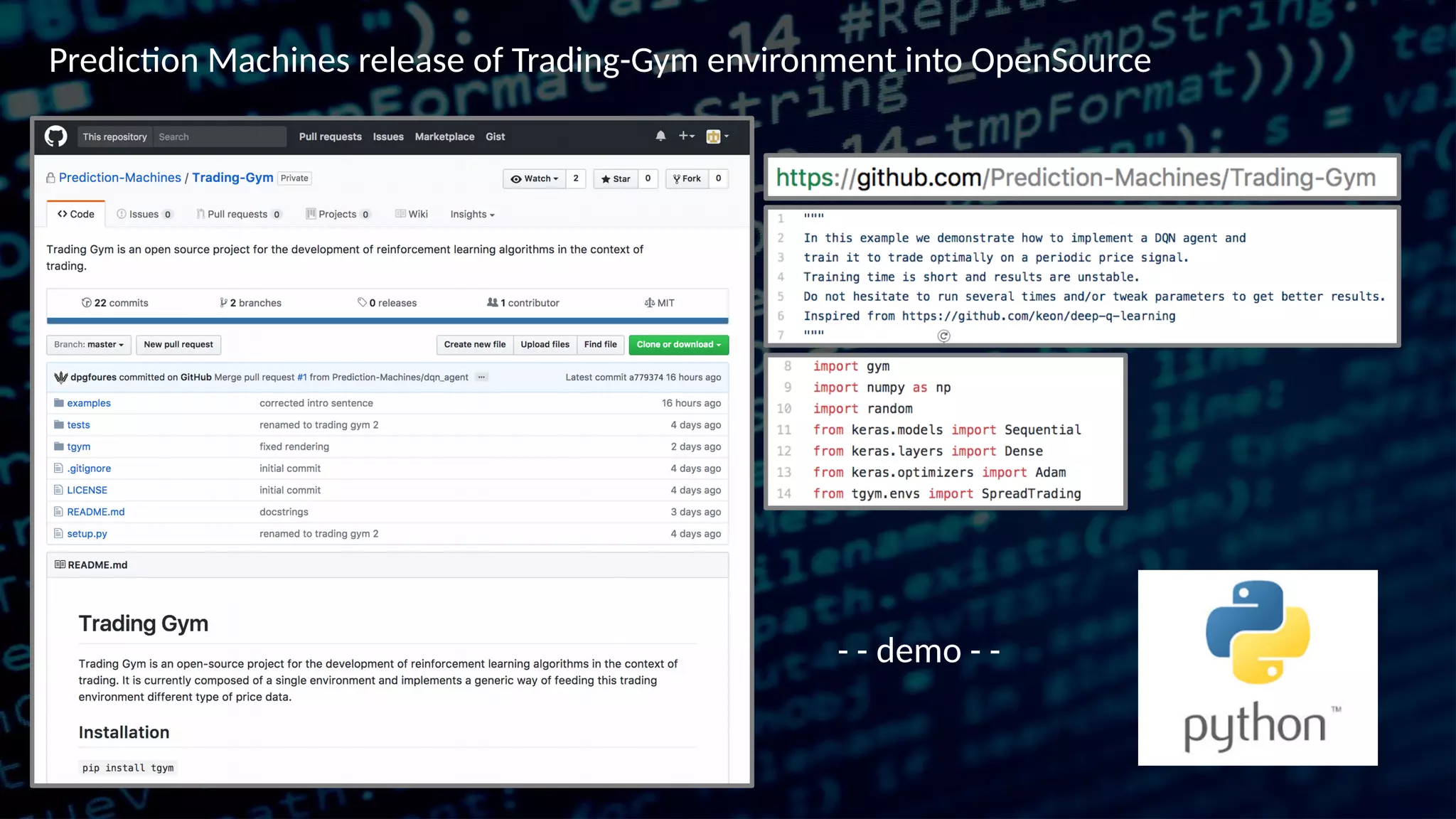Open README.md in the file list

(96, 512)
